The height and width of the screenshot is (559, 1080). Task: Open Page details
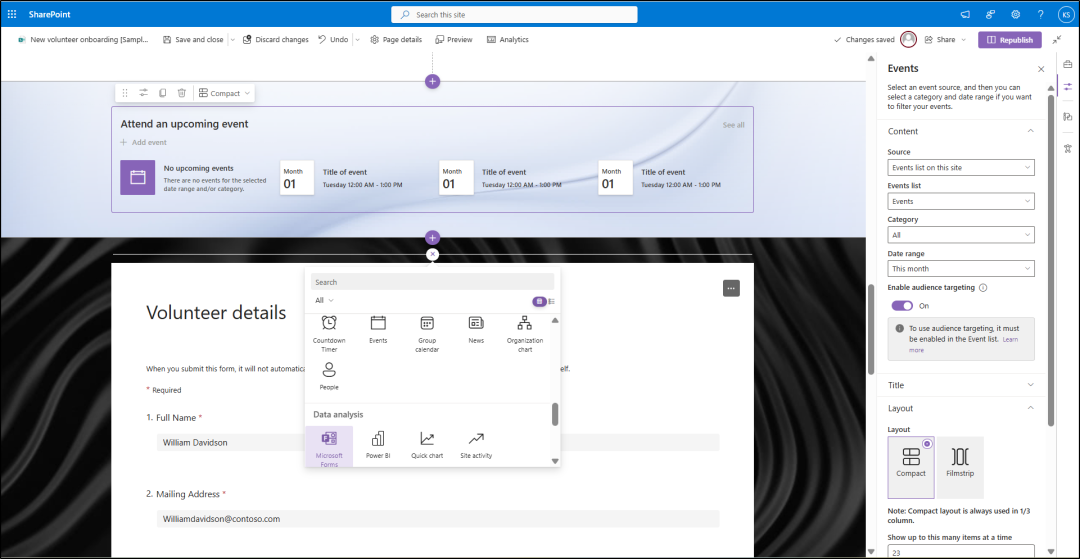(396, 40)
